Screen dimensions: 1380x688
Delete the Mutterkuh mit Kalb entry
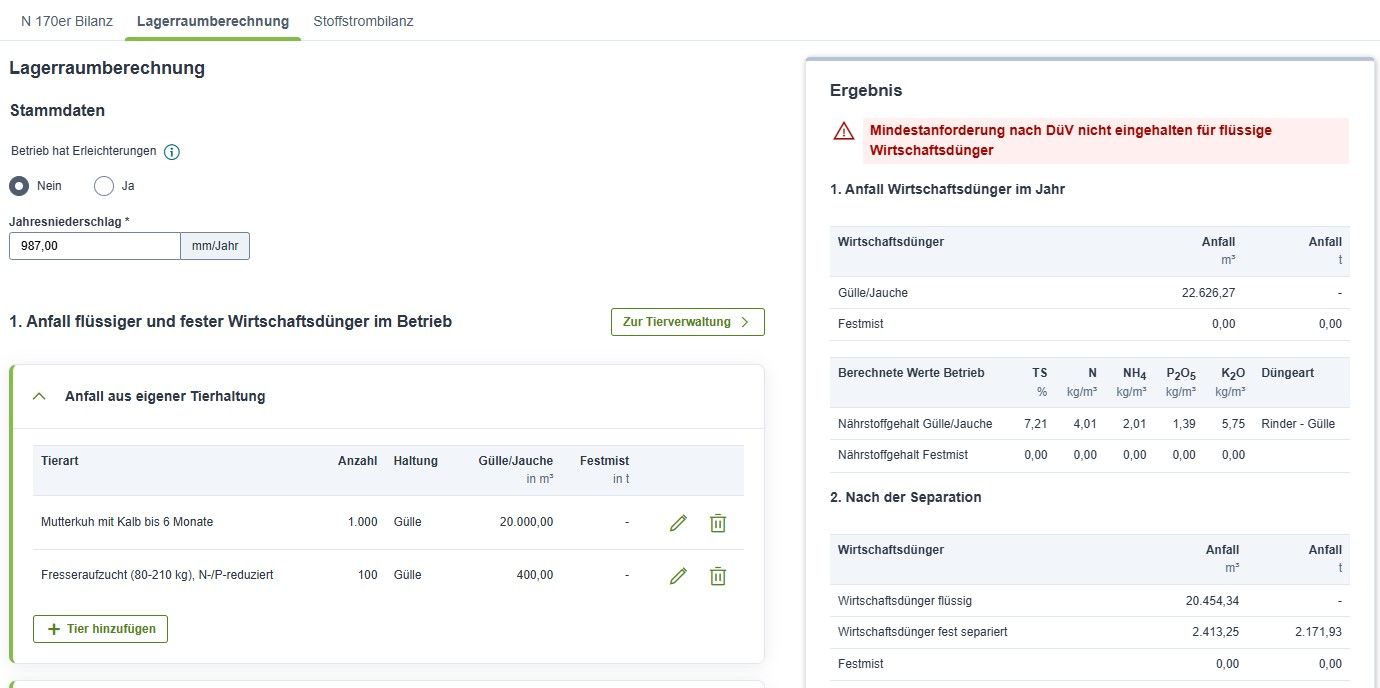717,522
